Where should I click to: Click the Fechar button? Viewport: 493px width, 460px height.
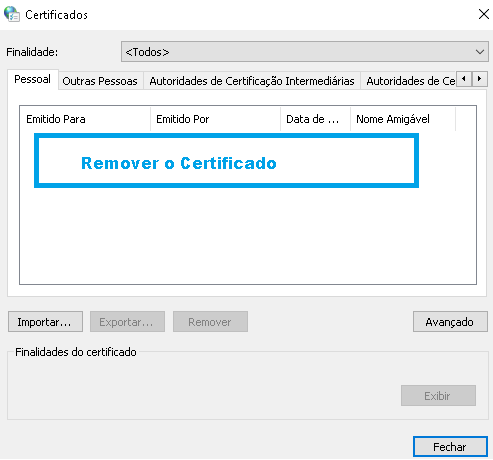[450, 446]
